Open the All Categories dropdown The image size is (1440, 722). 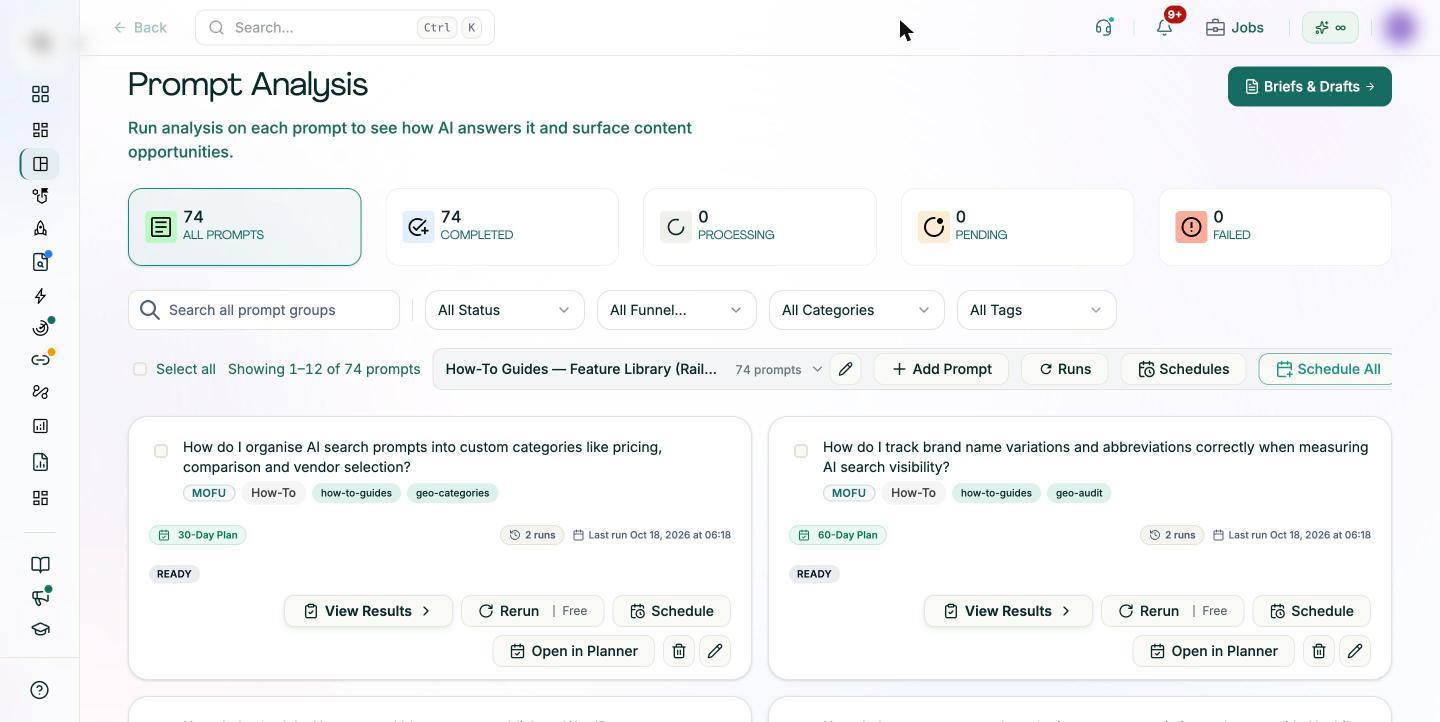tap(856, 310)
